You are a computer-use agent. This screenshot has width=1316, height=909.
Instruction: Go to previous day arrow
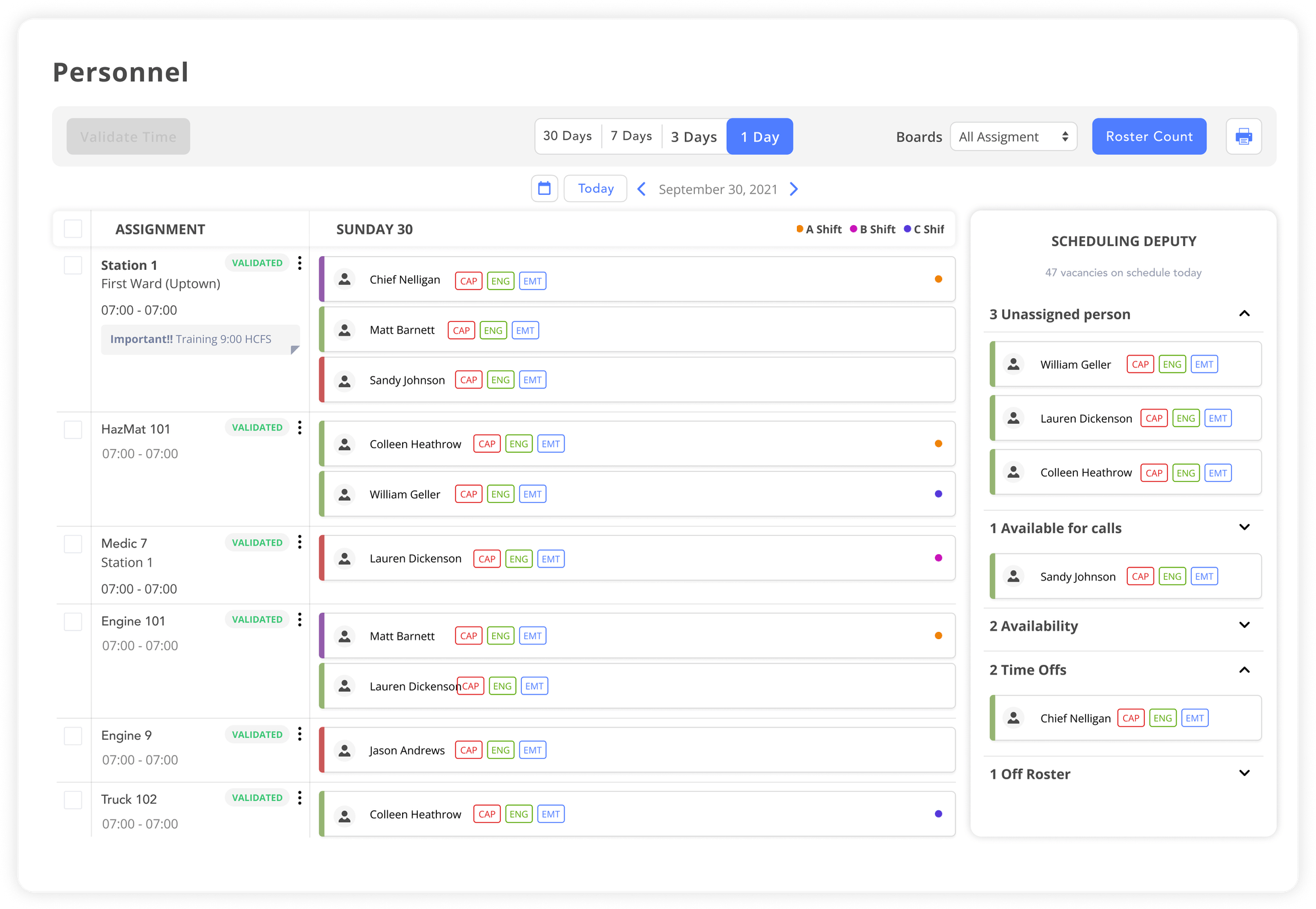[642, 190]
